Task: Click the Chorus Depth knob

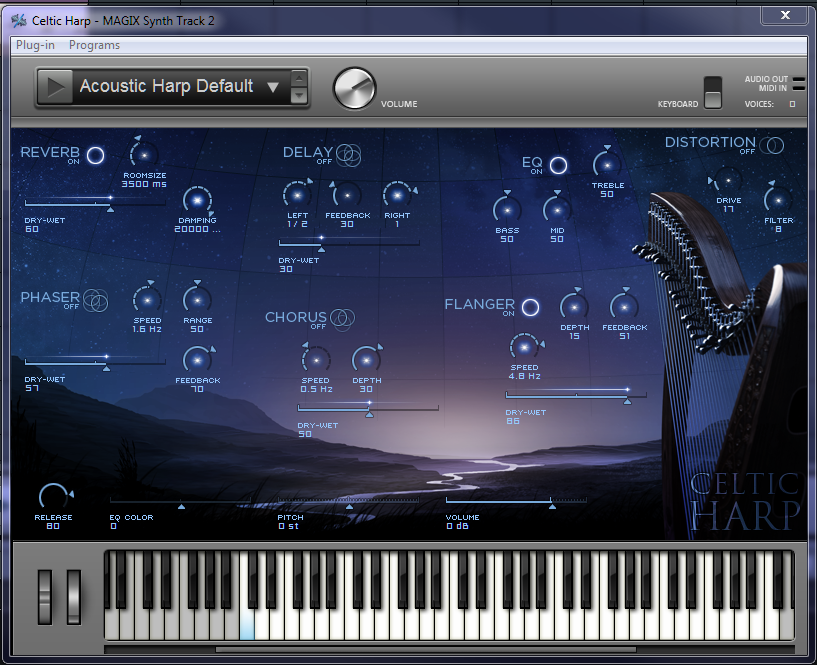Action: tap(366, 360)
